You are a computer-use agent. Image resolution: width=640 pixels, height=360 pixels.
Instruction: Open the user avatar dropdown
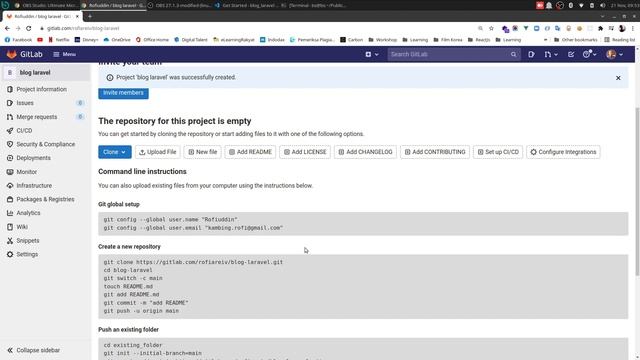click(x=614, y=54)
